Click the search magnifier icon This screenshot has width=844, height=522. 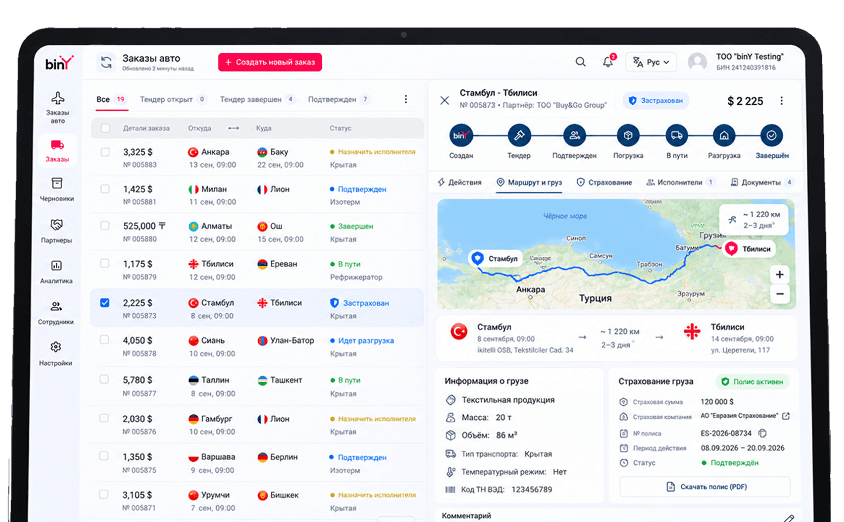click(x=580, y=62)
